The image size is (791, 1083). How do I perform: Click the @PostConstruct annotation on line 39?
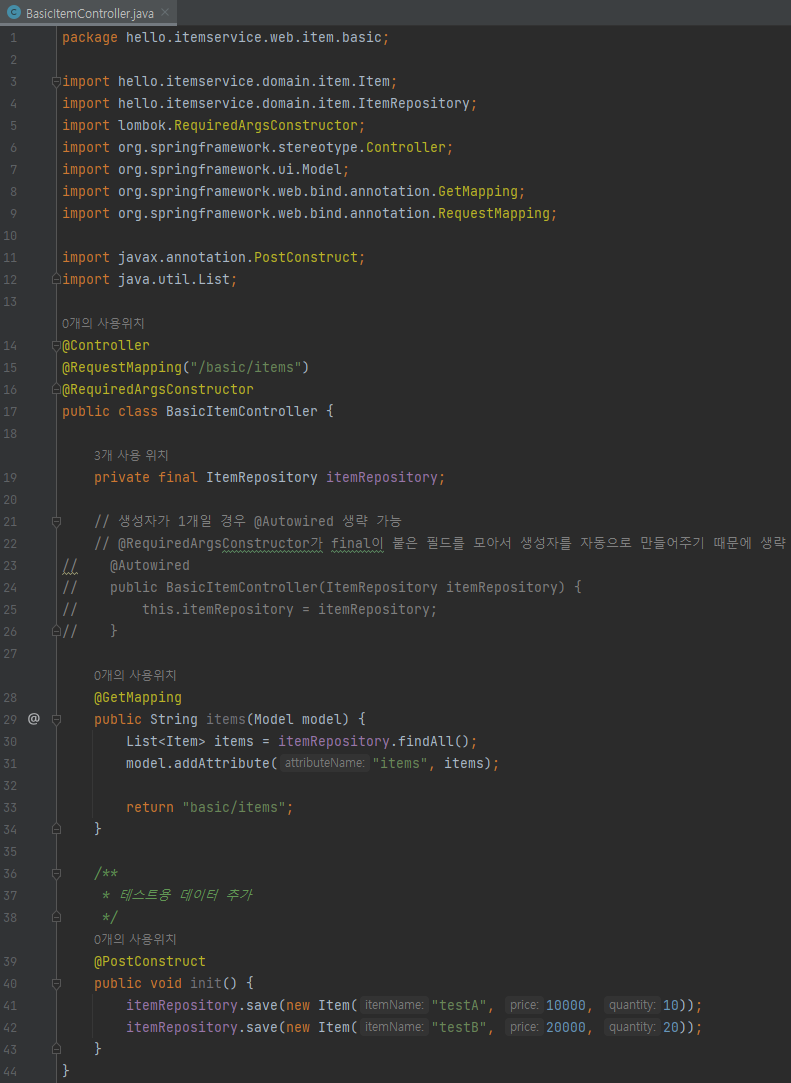pos(150,961)
